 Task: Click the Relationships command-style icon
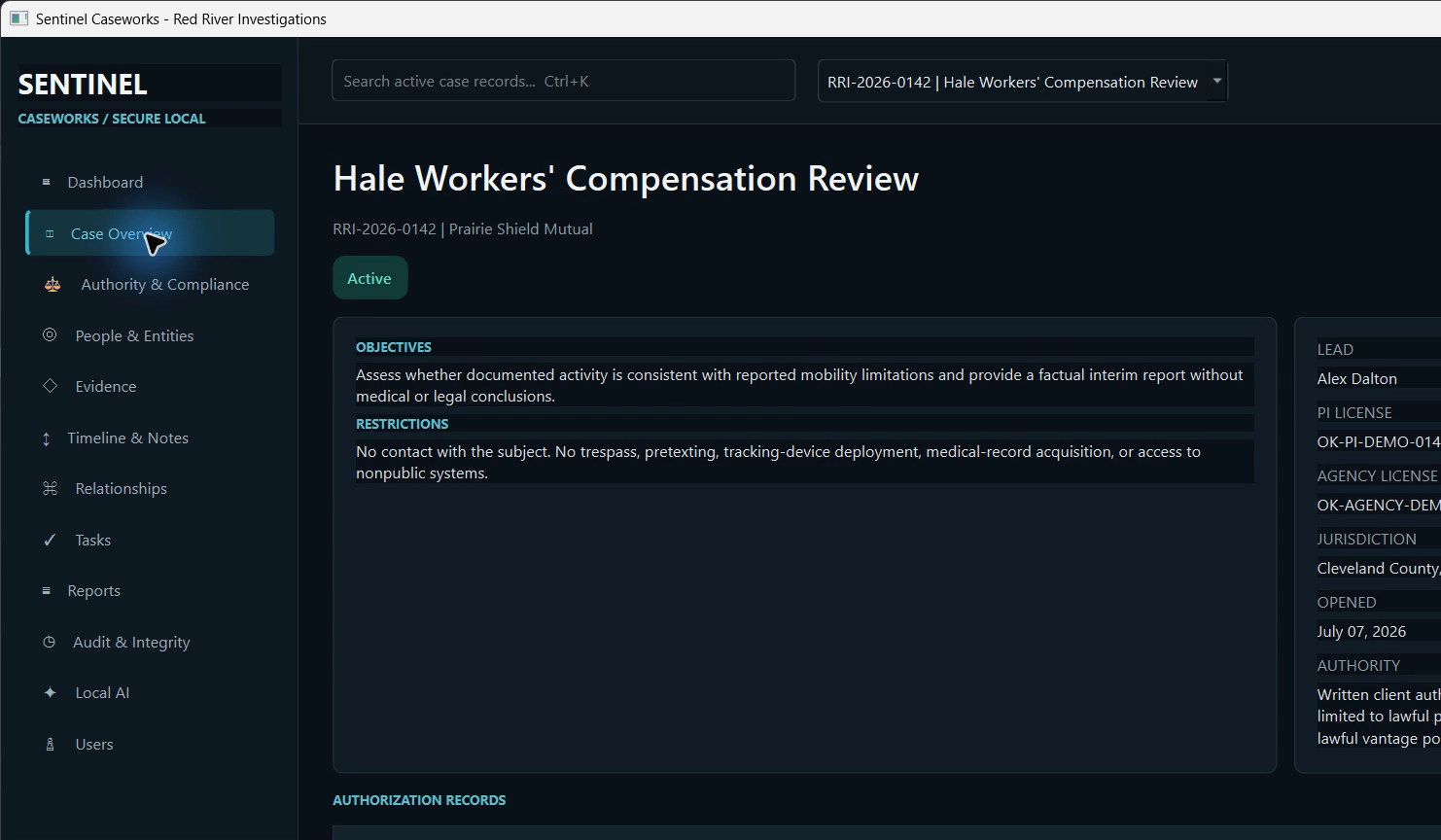coord(50,488)
